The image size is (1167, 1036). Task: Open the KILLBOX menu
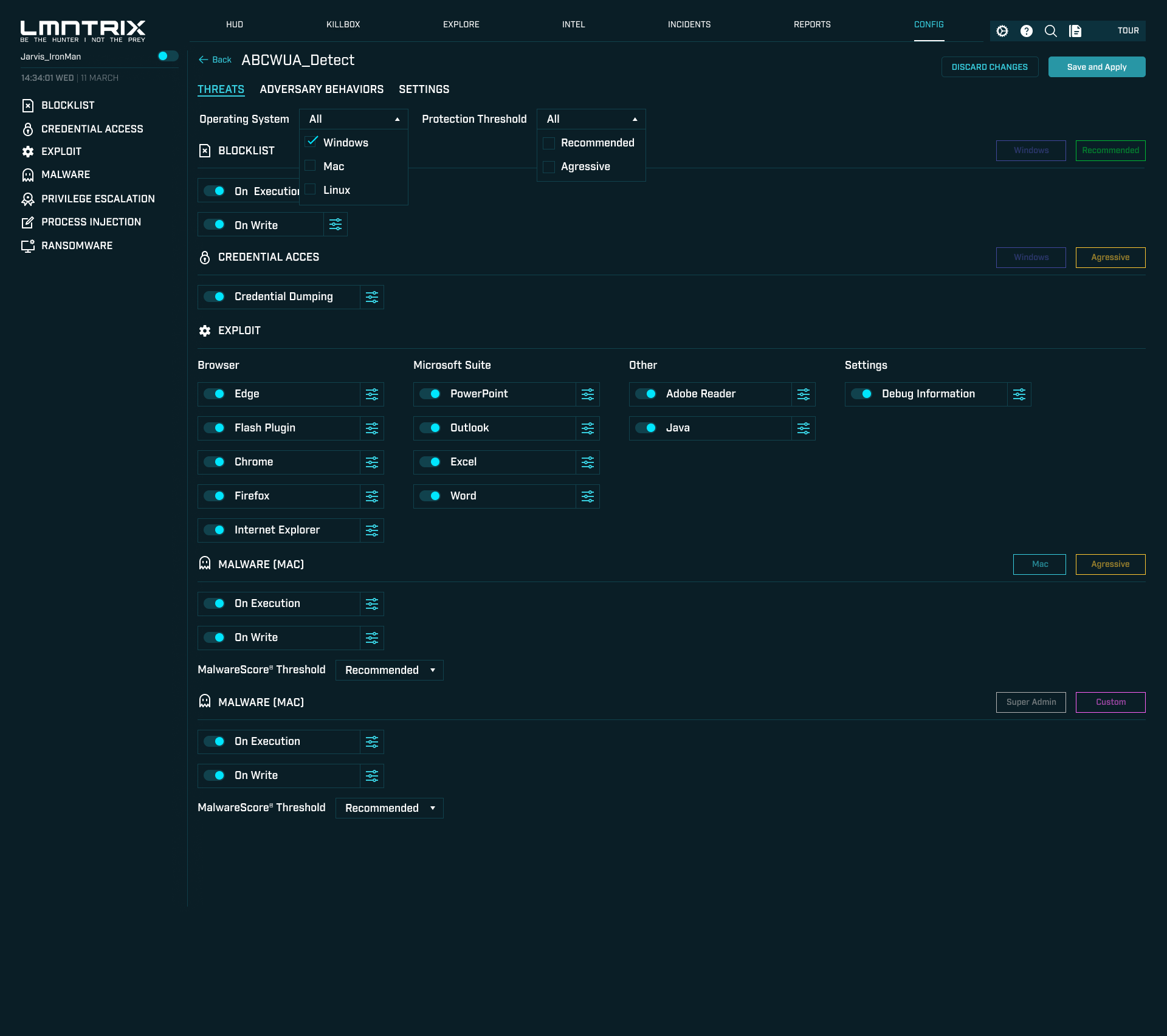(x=343, y=24)
